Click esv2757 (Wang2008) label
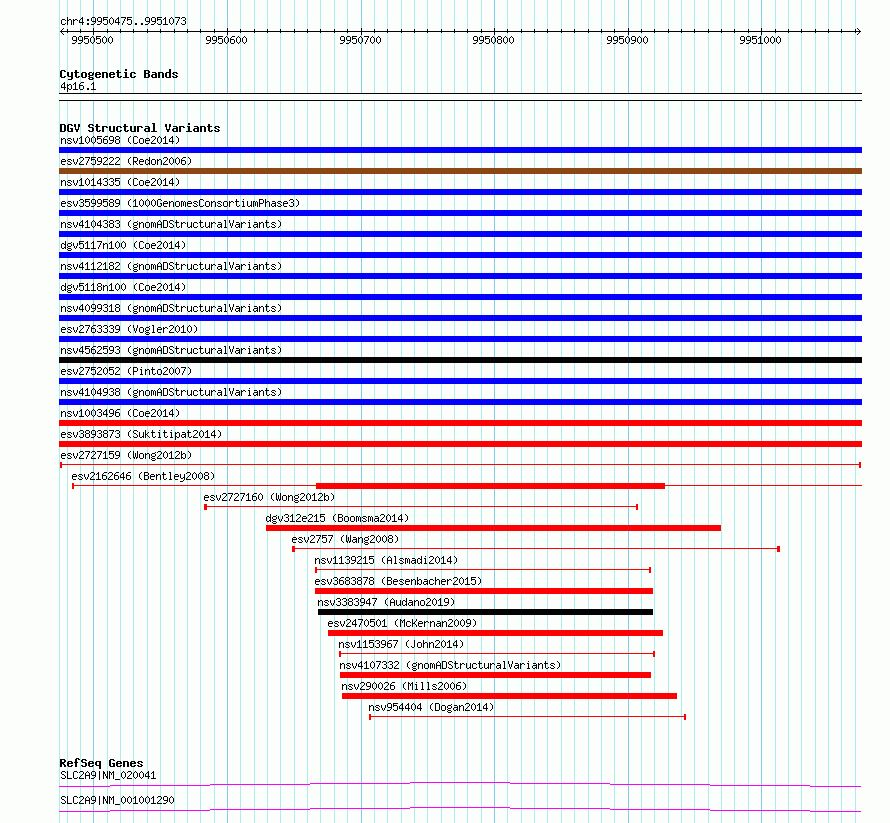The width and height of the screenshot is (890, 823). click(345, 539)
